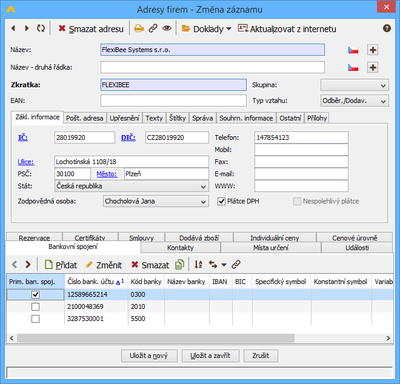This screenshot has height=384, width=400.
Task: Click the copy icon next to Smazat in bank toolbar
Action: coord(180,265)
